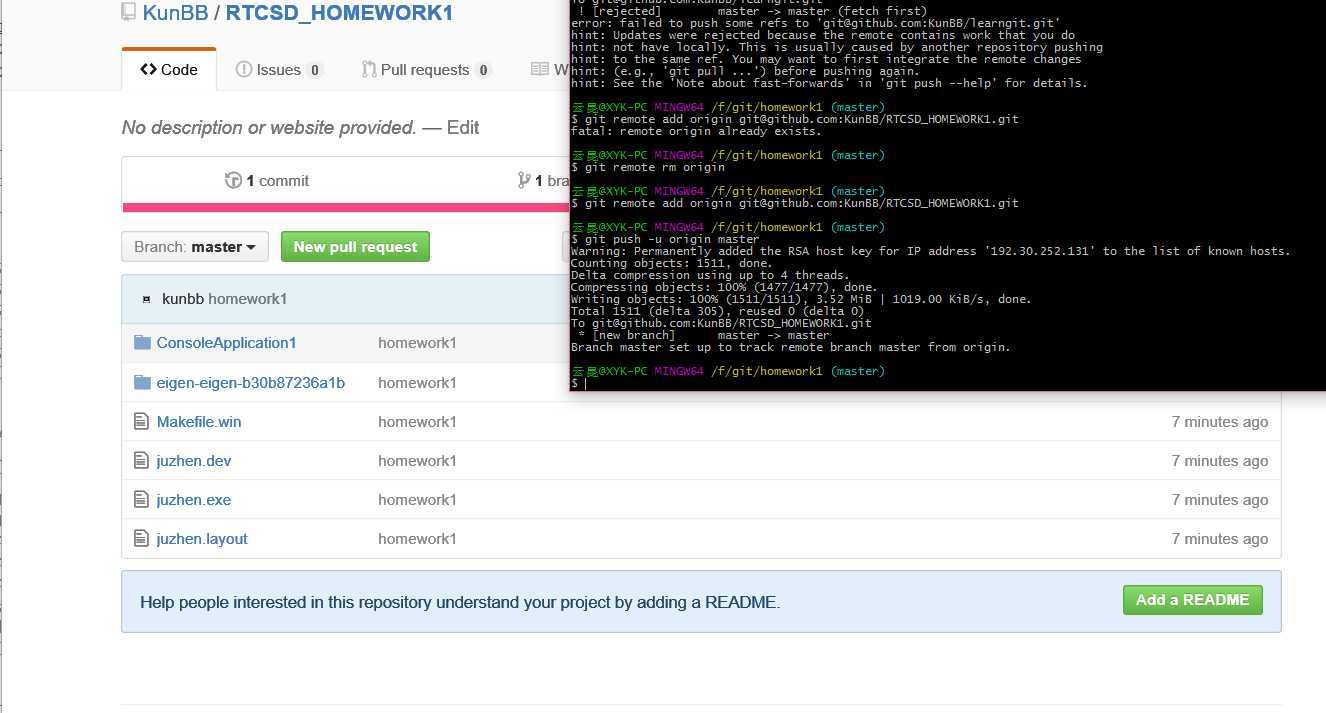Click the Add a README button
This screenshot has height=713, width=1326.
pos(1192,600)
